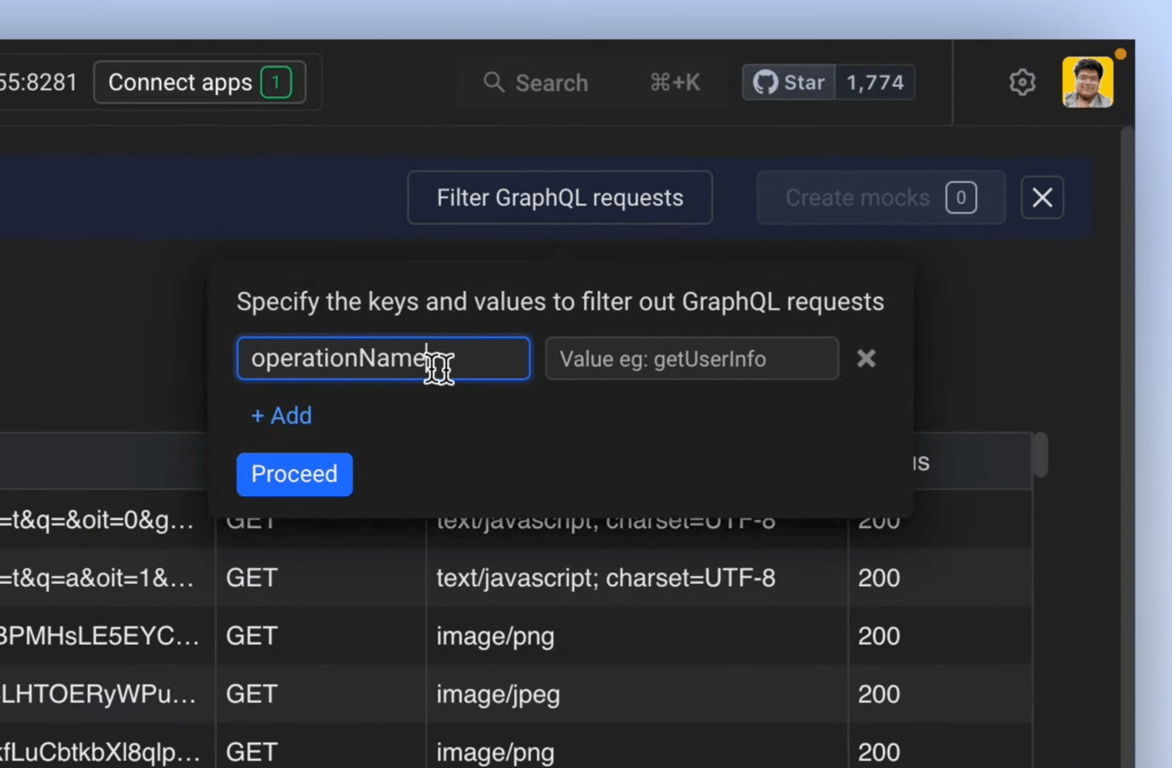
Task: Click the GitHub Star button
Action: coord(789,82)
